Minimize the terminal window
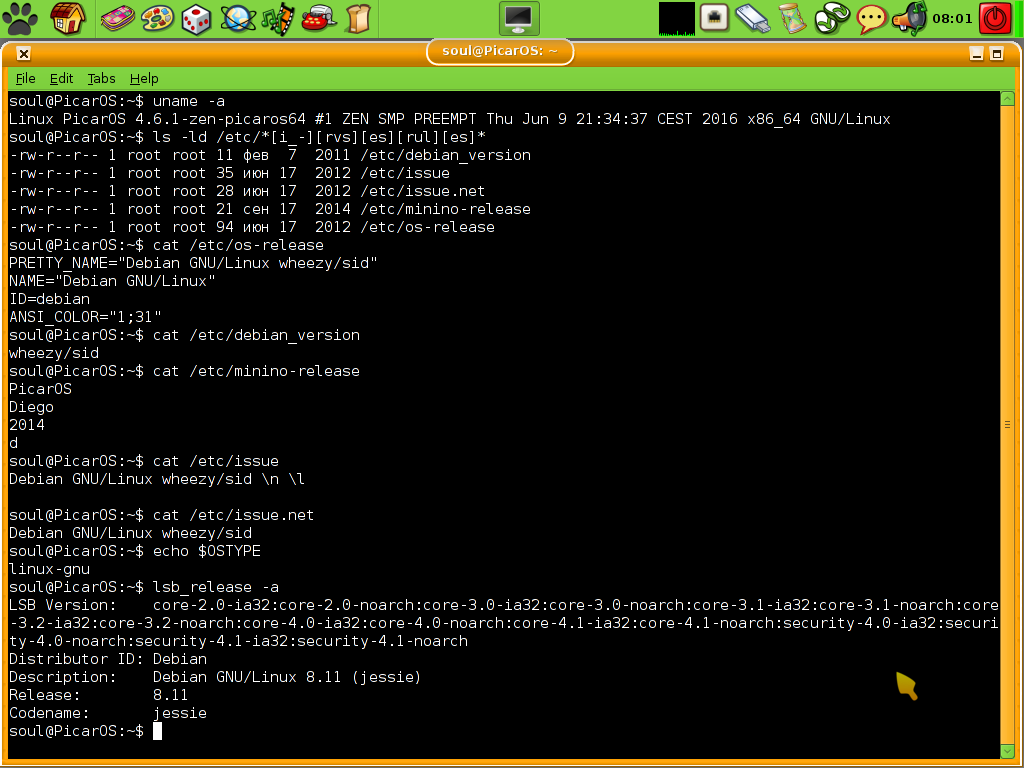The height and width of the screenshot is (768, 1024). click(x=976, y=54)
